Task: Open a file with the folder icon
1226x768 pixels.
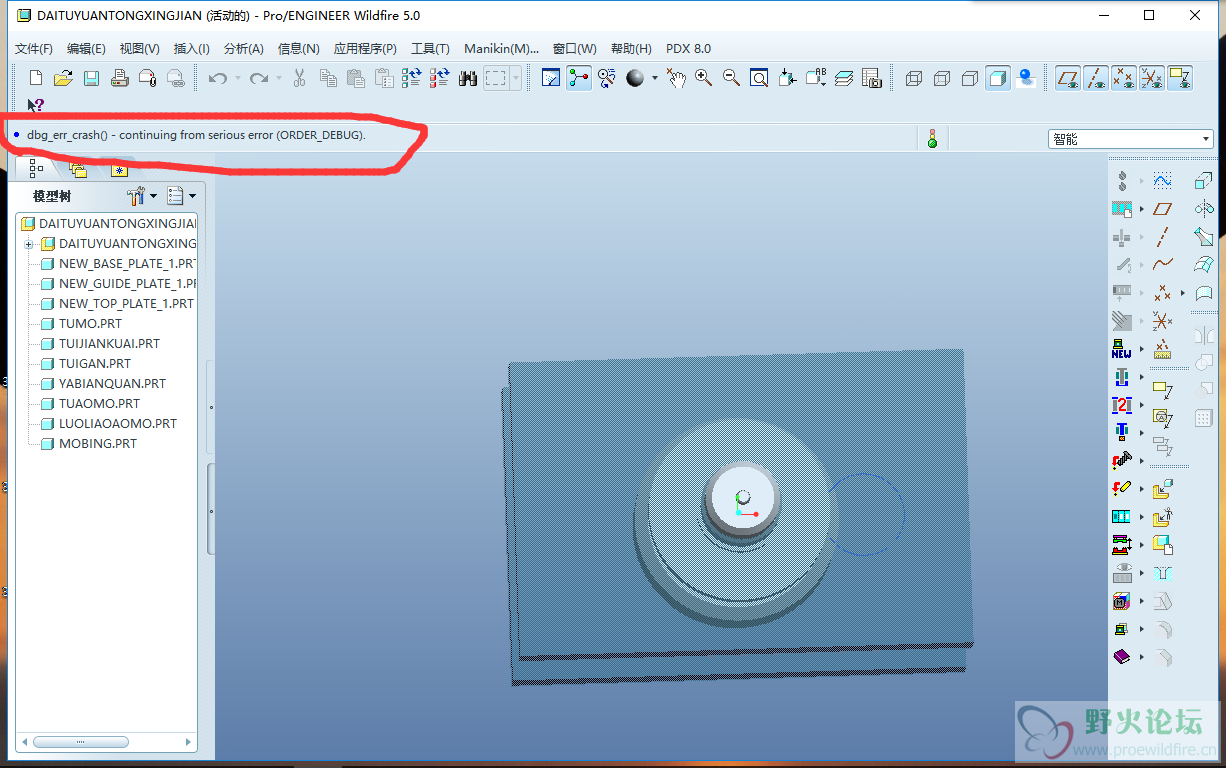Action: (63, 78)
